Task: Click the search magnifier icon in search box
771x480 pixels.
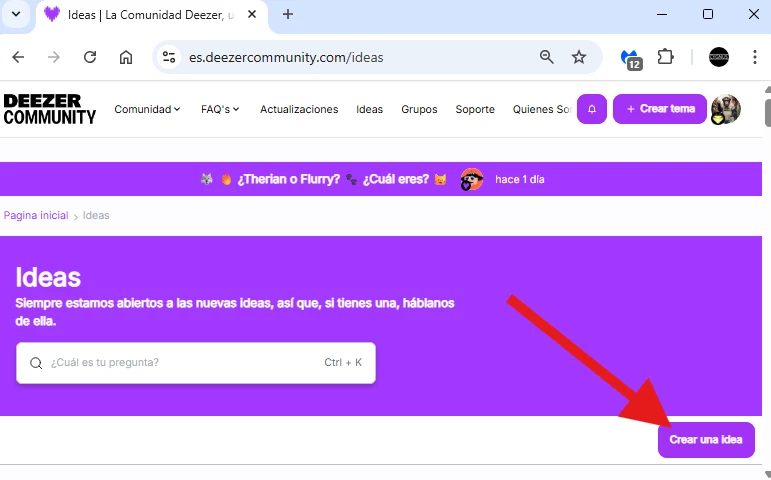Action: tap(36, 363)
